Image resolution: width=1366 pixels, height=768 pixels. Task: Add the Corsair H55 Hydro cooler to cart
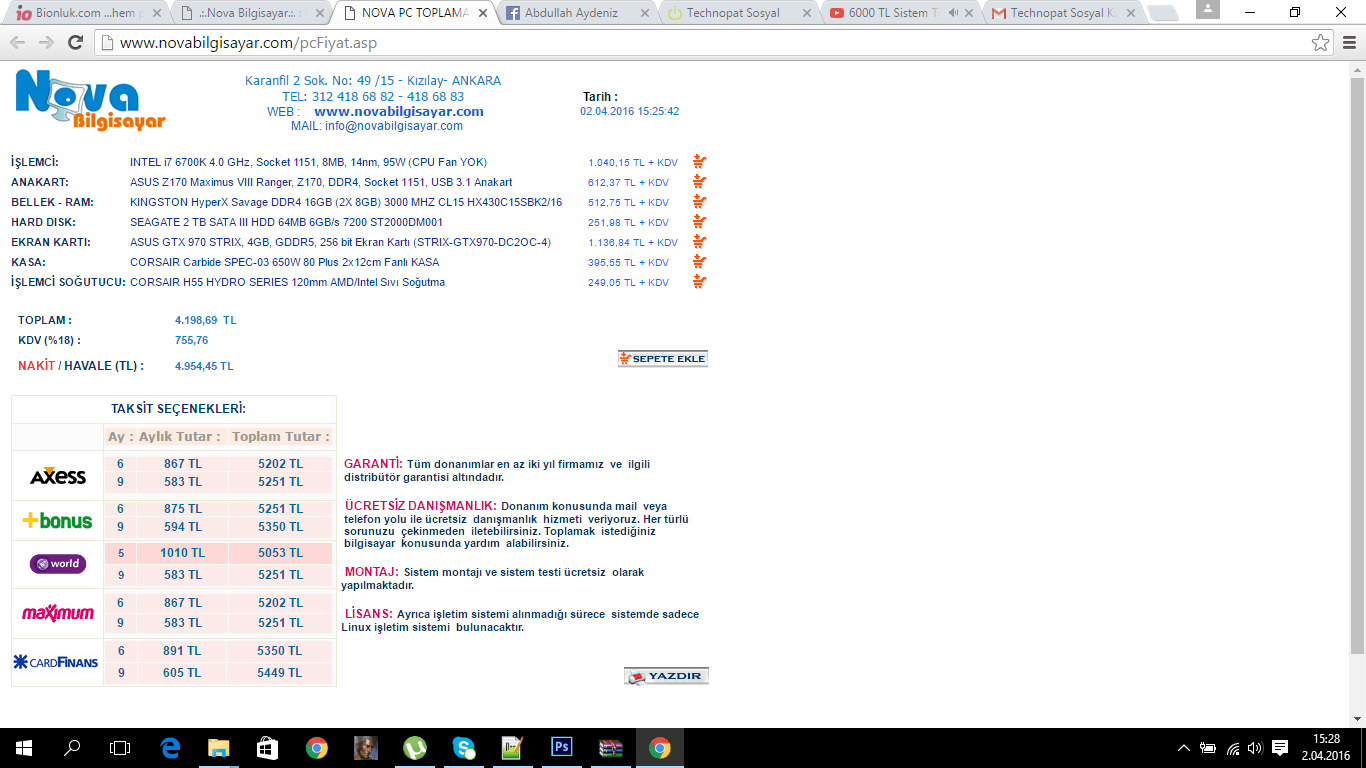click(699, 282)
